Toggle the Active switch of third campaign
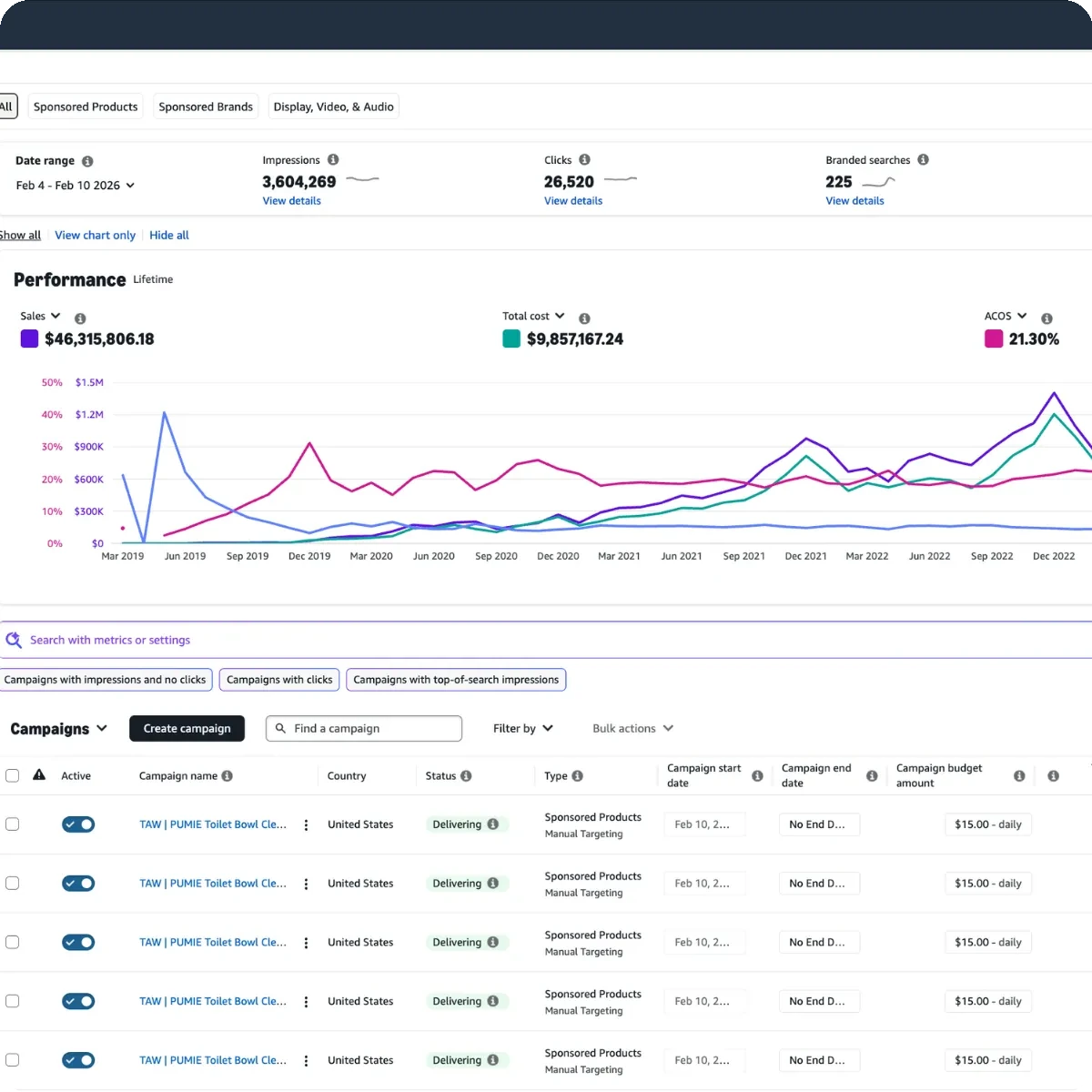The image size is (1092, 1092). point(78,943)
